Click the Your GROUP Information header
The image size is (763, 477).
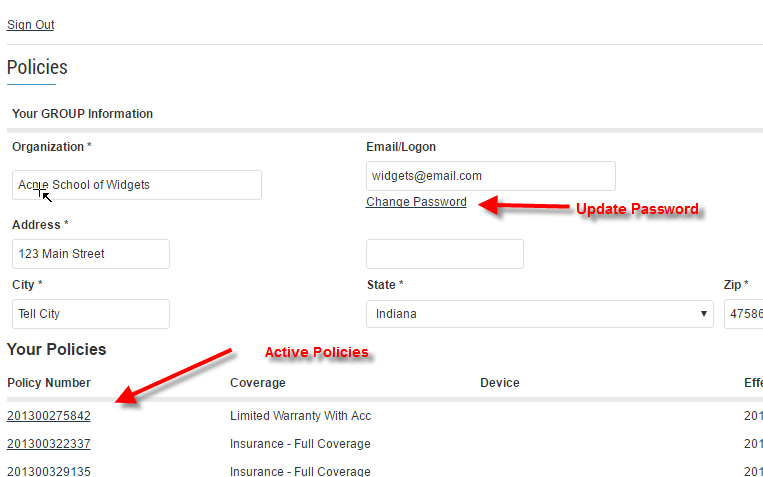[82, 113]
